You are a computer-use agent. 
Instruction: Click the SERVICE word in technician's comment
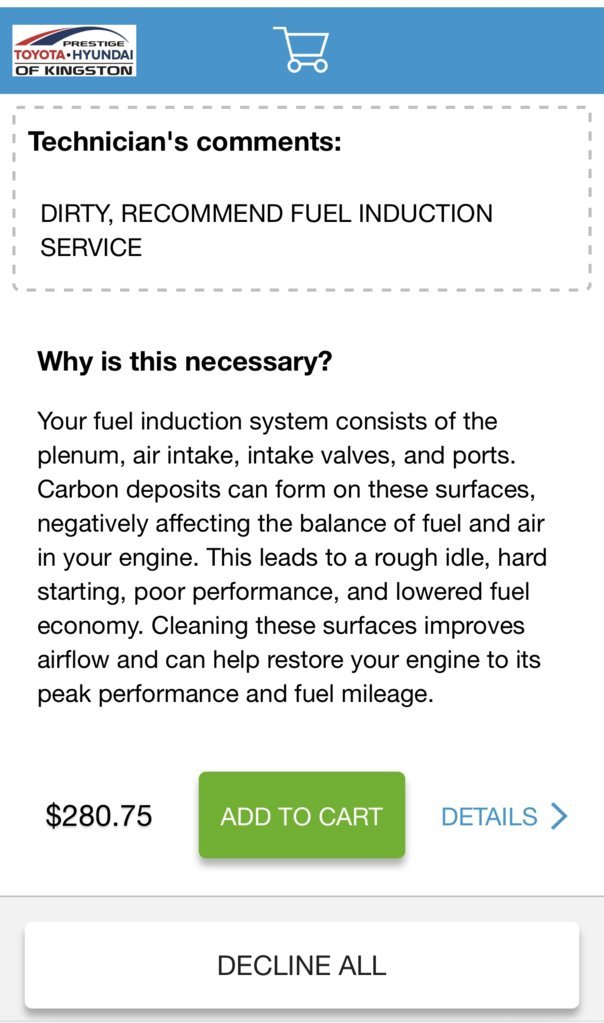[91, 248]
